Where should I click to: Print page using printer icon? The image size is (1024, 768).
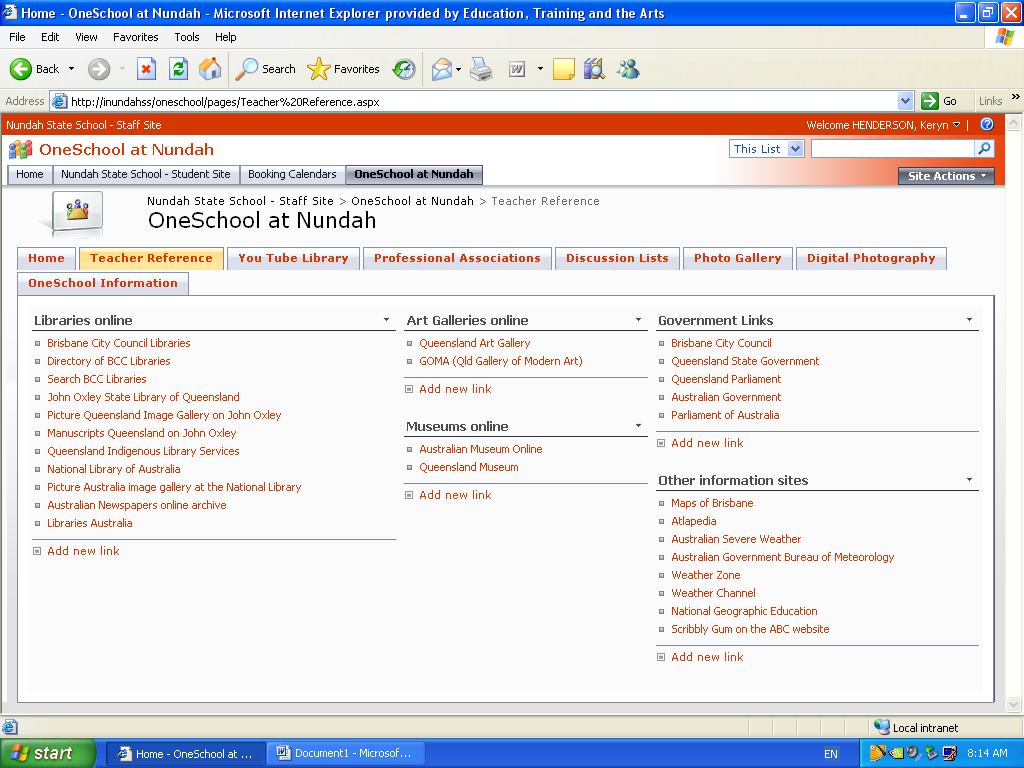[x=482, y=69]
